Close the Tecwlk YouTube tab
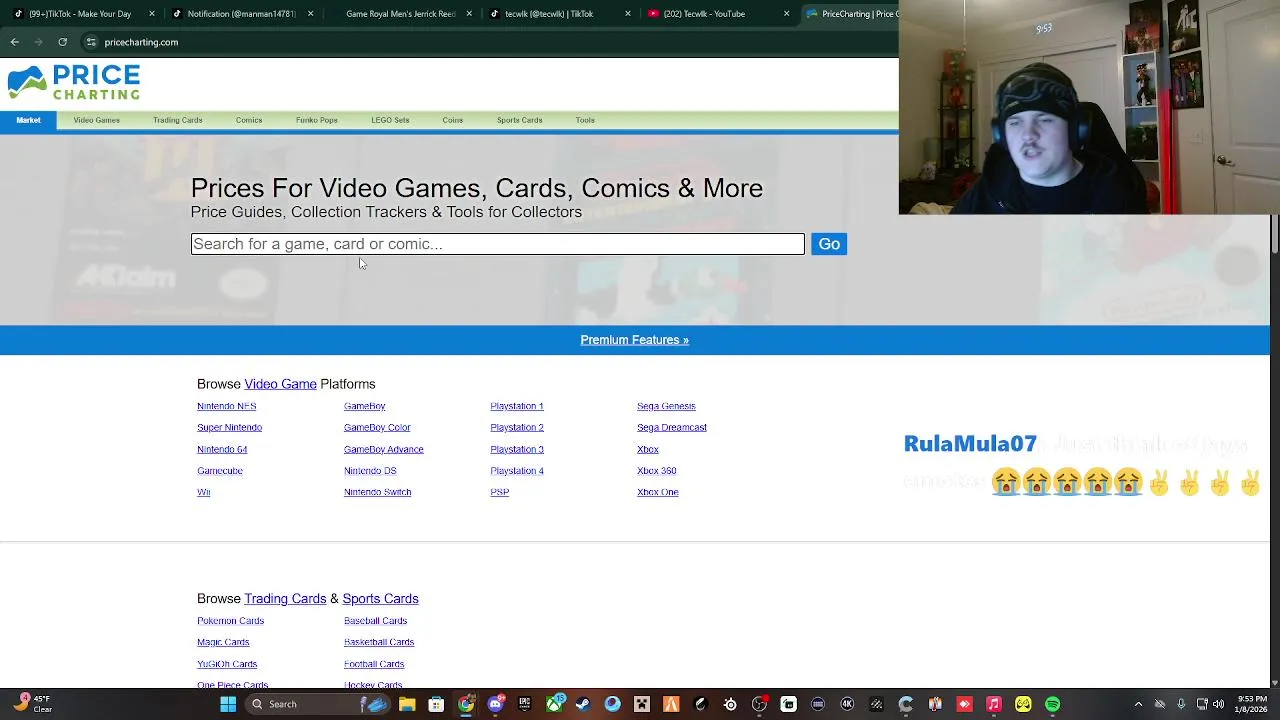The image size is (1280, 720). pyautogui.click(x=786, y=14)
